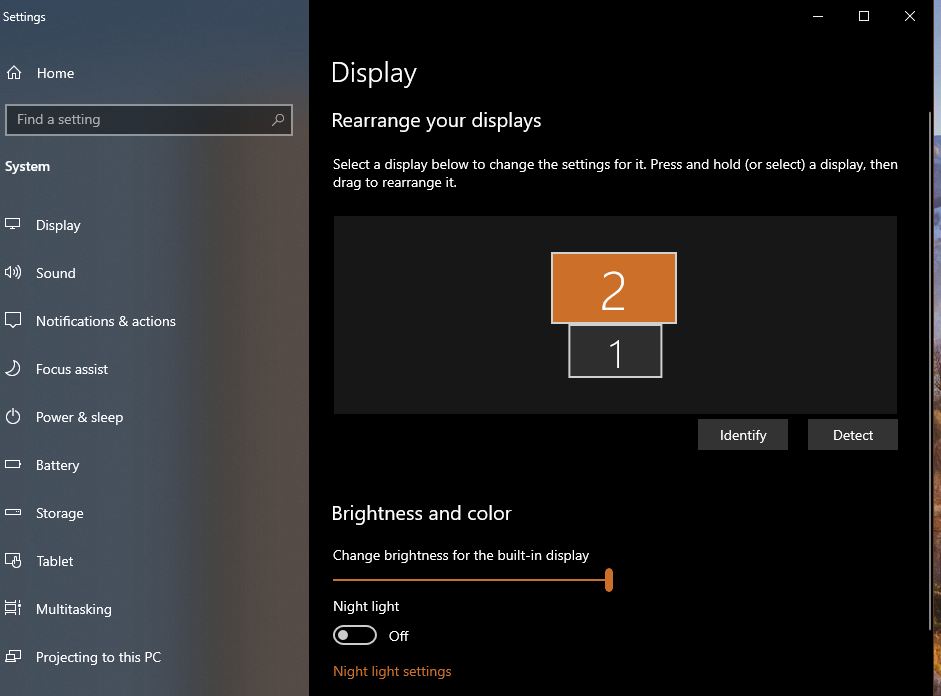Adjust the built-in display brightness slider
The height and width of the screenshot is (696, 941).
608,580
